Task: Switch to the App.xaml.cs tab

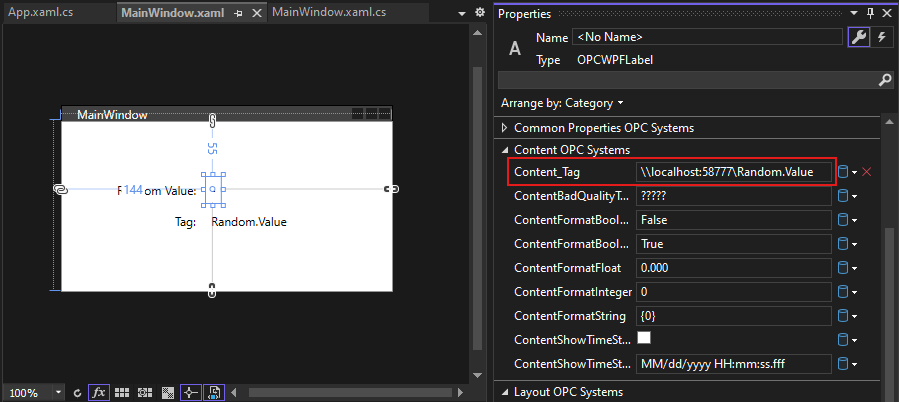Action: coord(41,14)
